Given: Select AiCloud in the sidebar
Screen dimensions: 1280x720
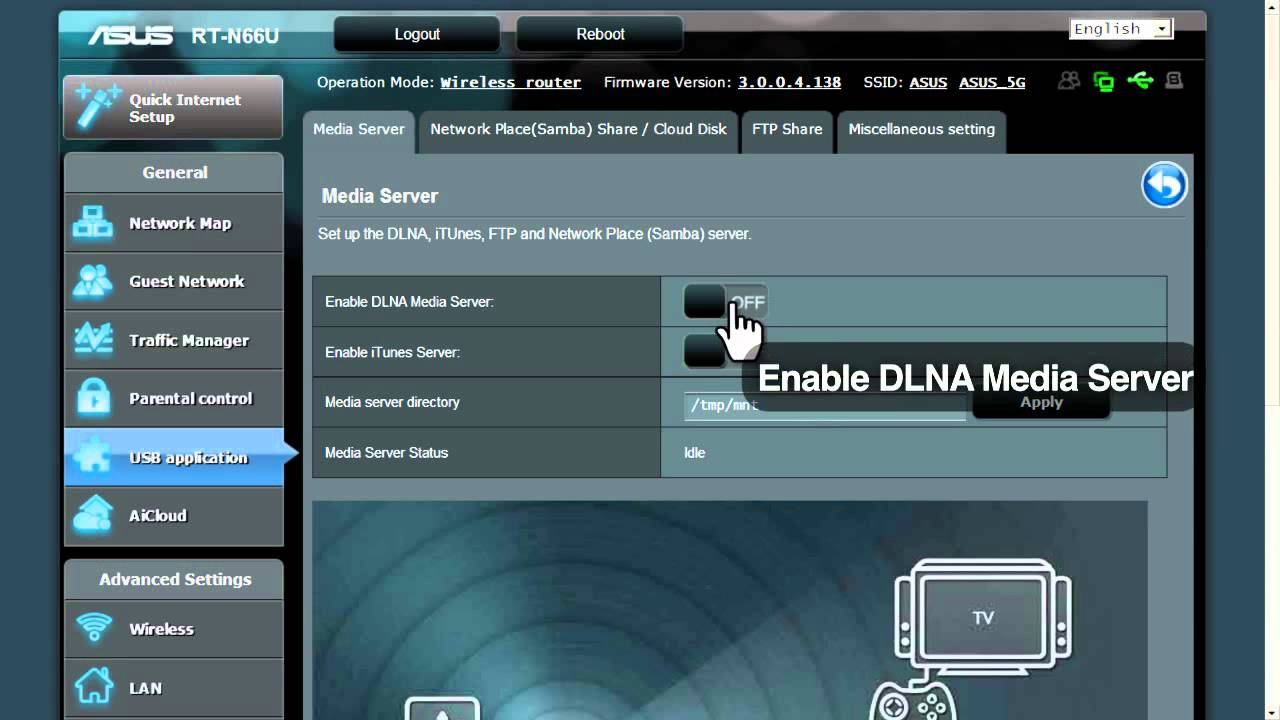Looking at the screenshot, I should [x=174, y=515].
